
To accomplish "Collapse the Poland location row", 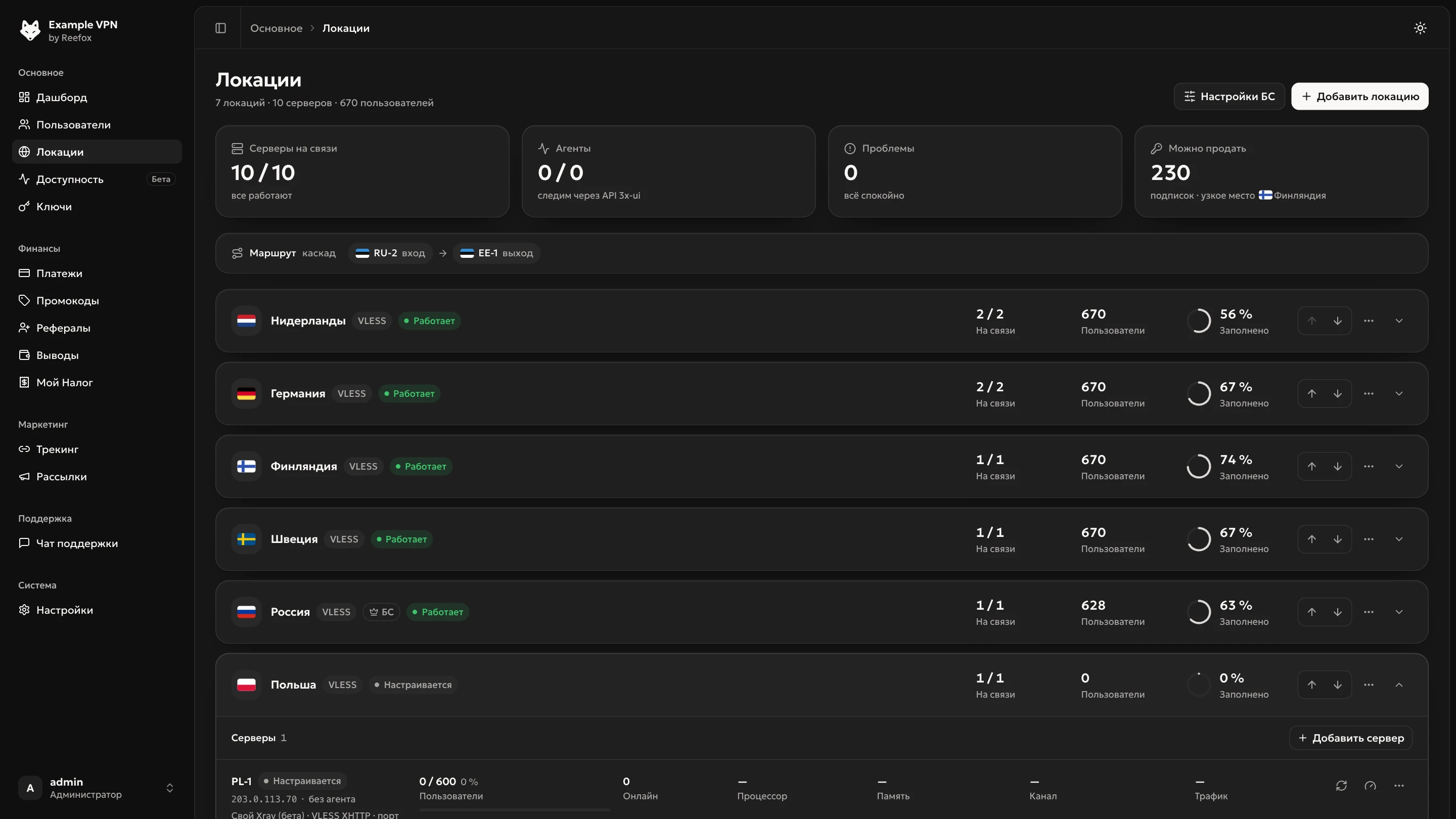I will 1399,685.
